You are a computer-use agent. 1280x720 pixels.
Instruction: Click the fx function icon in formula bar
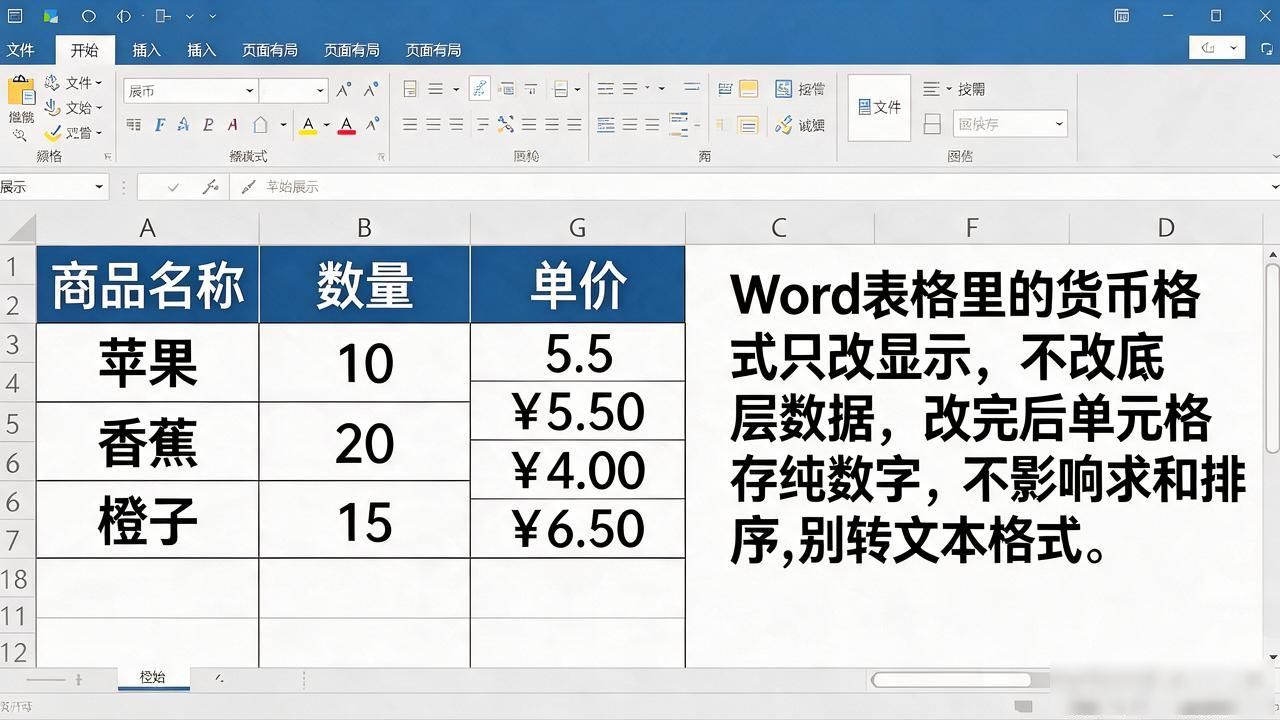point(210,187)
